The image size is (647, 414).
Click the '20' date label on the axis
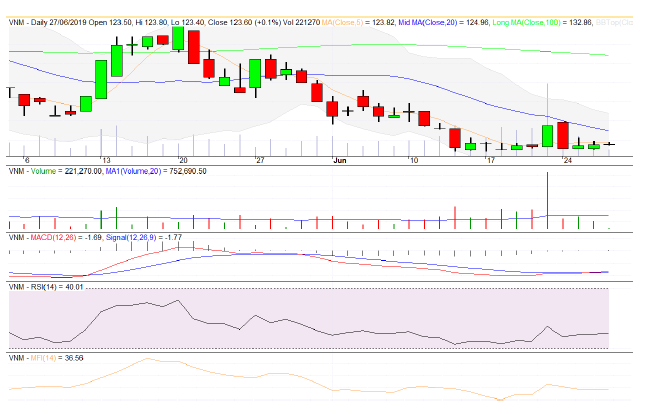point(183,161)
